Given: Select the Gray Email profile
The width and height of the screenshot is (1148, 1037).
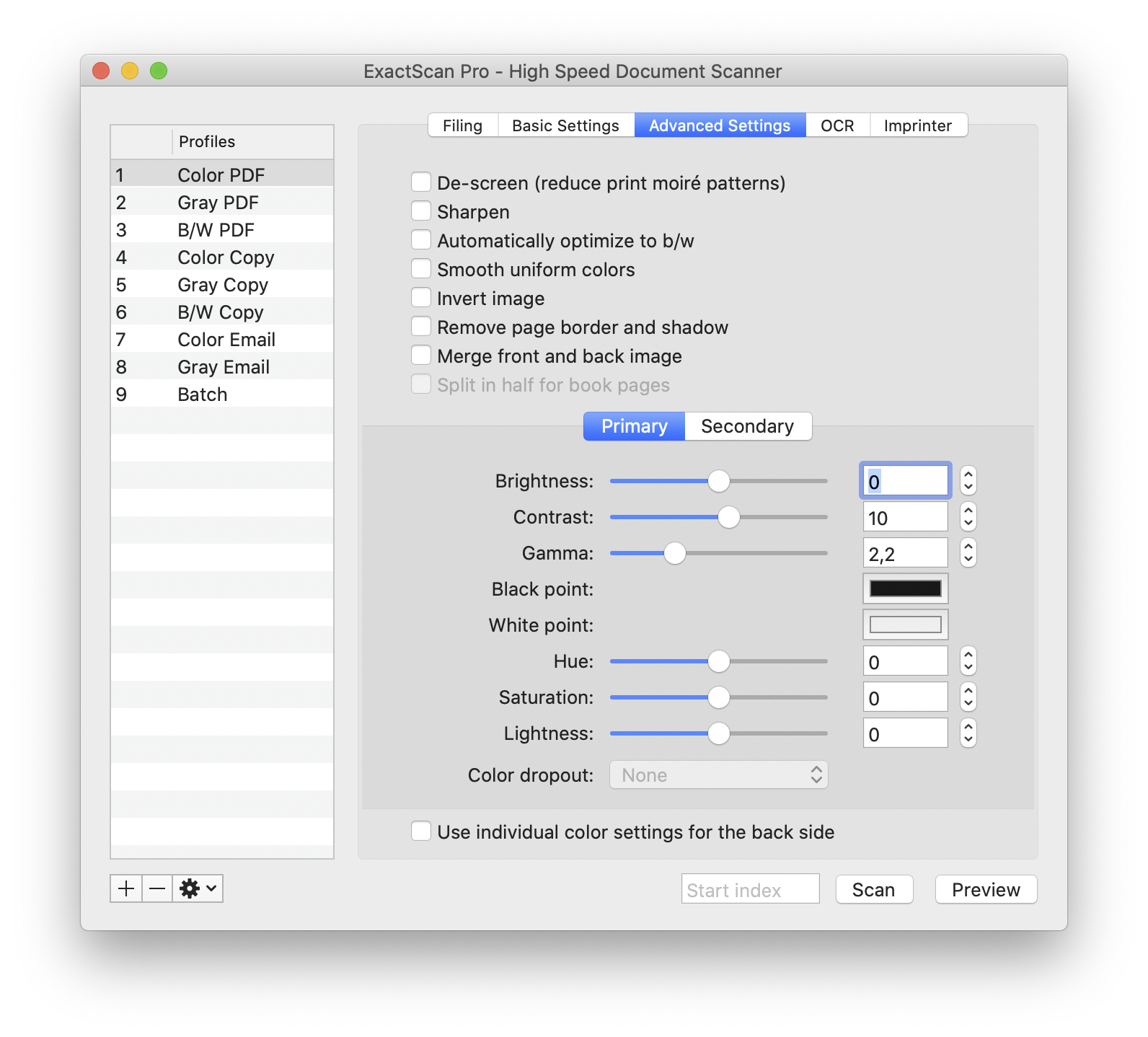Looking at the screenshot, I should (x=222, y=366).
